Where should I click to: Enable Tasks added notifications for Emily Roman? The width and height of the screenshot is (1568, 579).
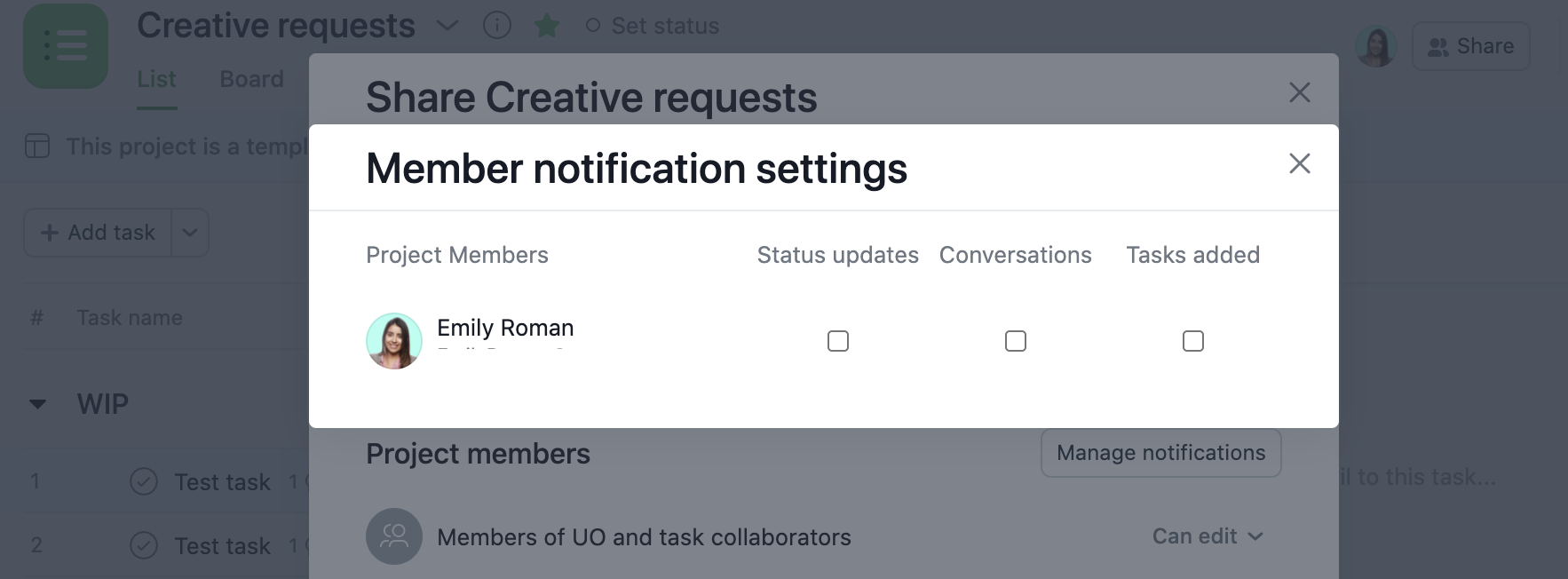click(1193, 341)
